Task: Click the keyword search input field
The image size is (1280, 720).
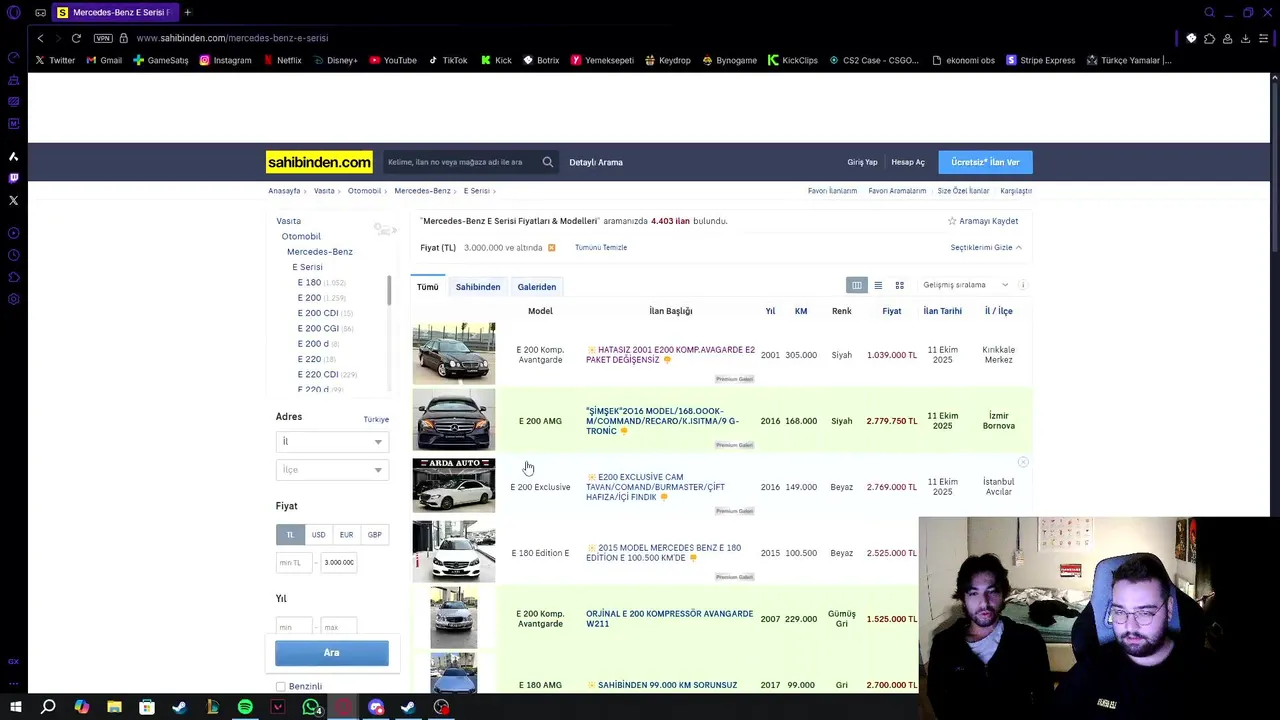Action: 462,162
